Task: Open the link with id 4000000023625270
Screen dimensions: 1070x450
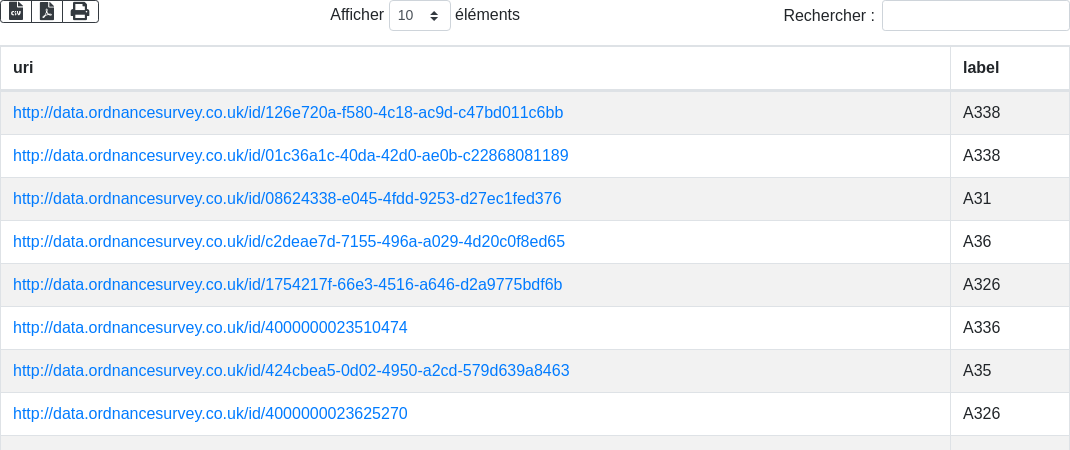Action: (210, 414)
